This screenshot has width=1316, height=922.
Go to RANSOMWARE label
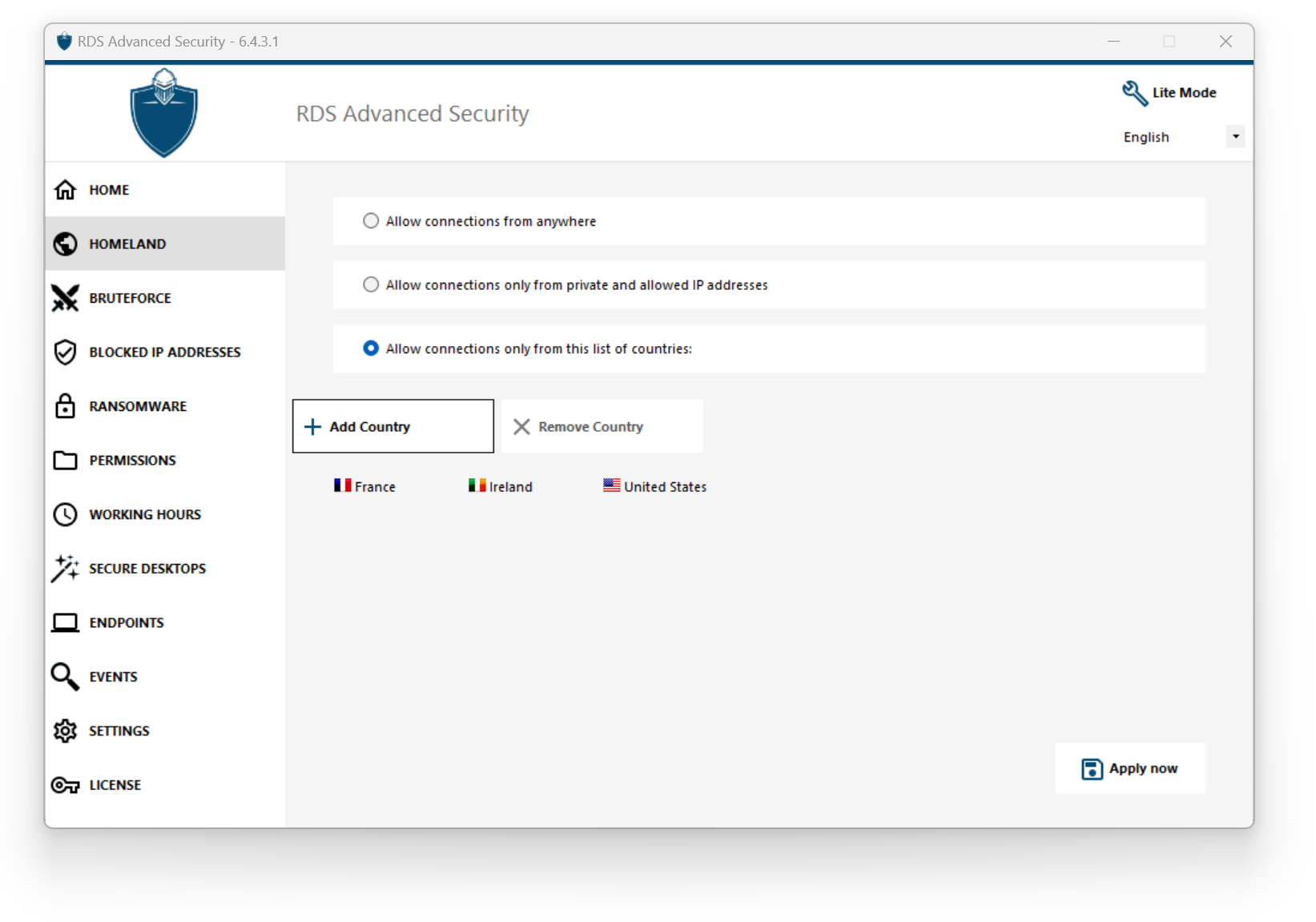[138, 406]
